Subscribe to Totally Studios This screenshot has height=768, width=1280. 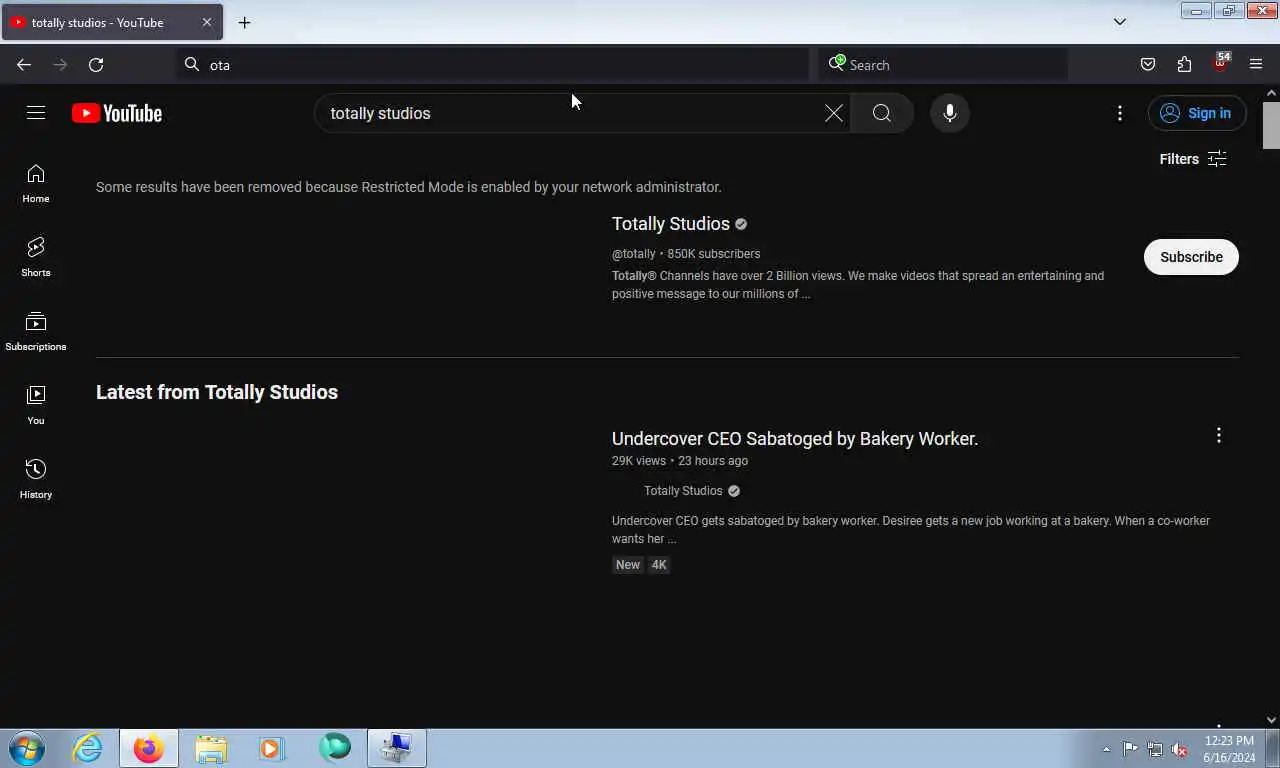[1191, 257]
